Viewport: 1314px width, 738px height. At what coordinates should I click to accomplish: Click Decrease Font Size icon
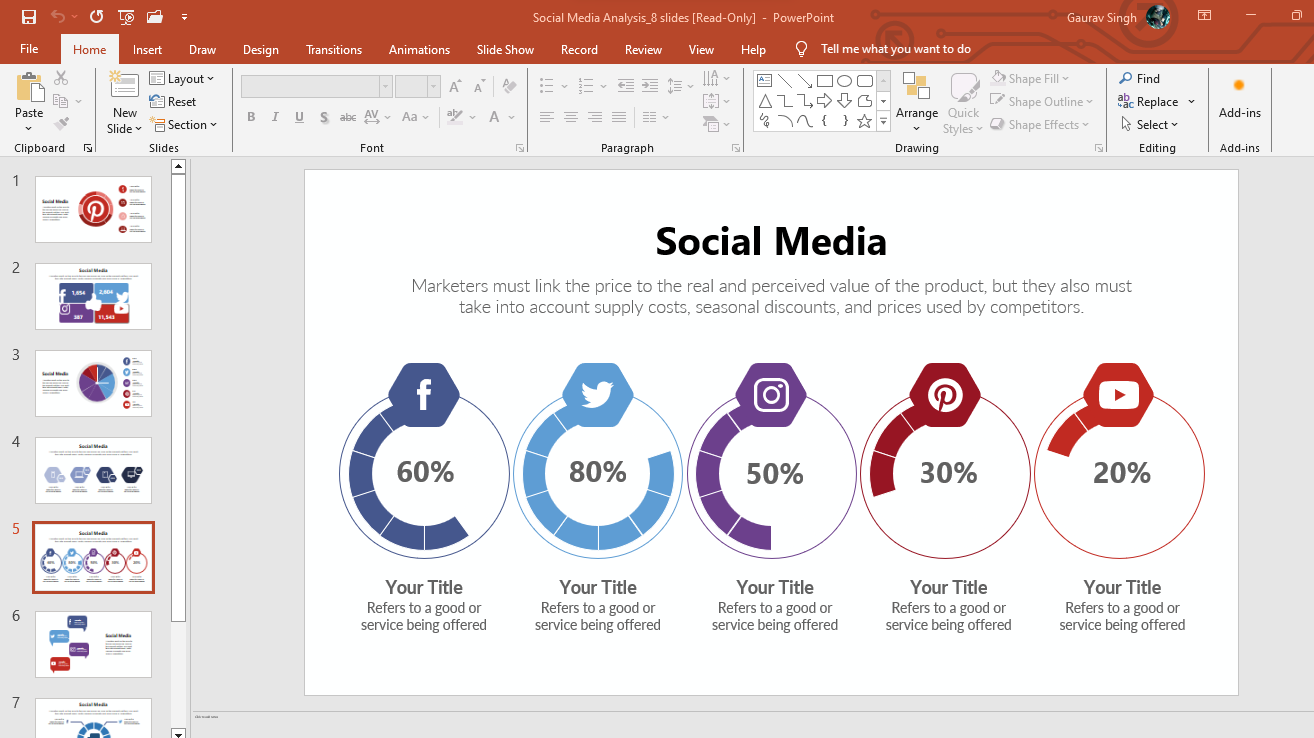[x=479, y=87]
